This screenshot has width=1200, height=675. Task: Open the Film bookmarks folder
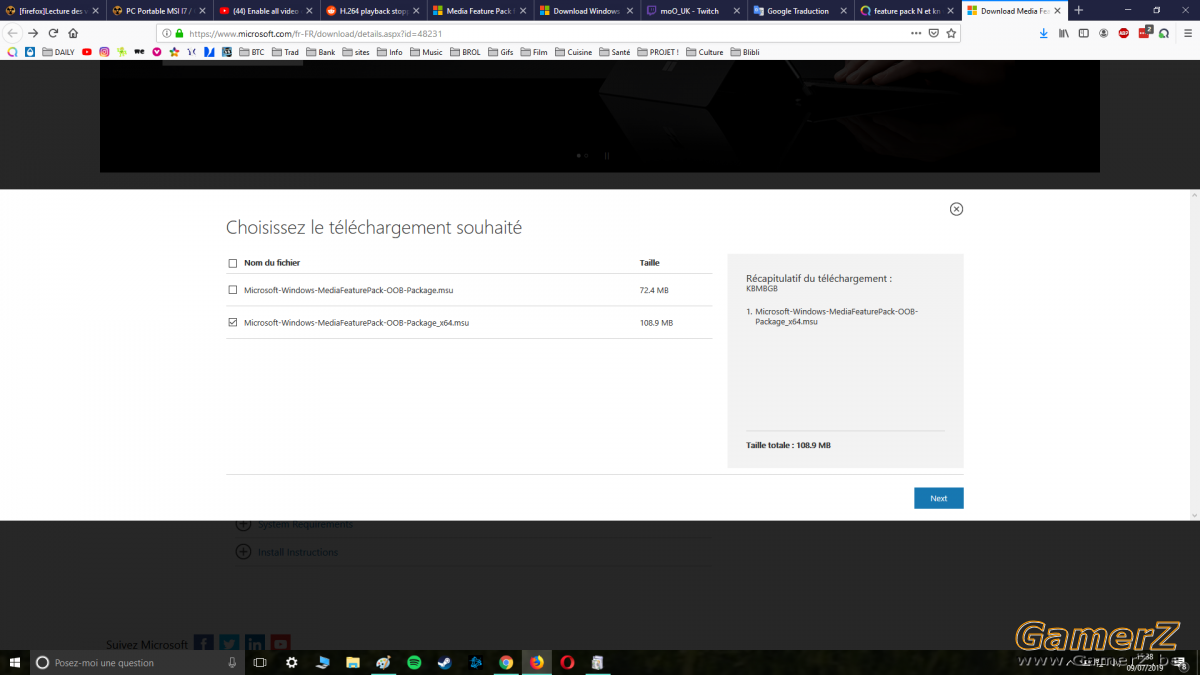pyautogui.click(x=533, y=52)
